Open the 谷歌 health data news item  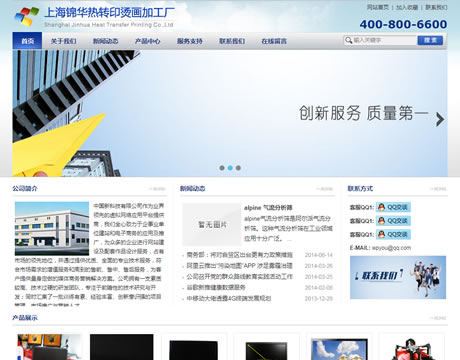216,287
